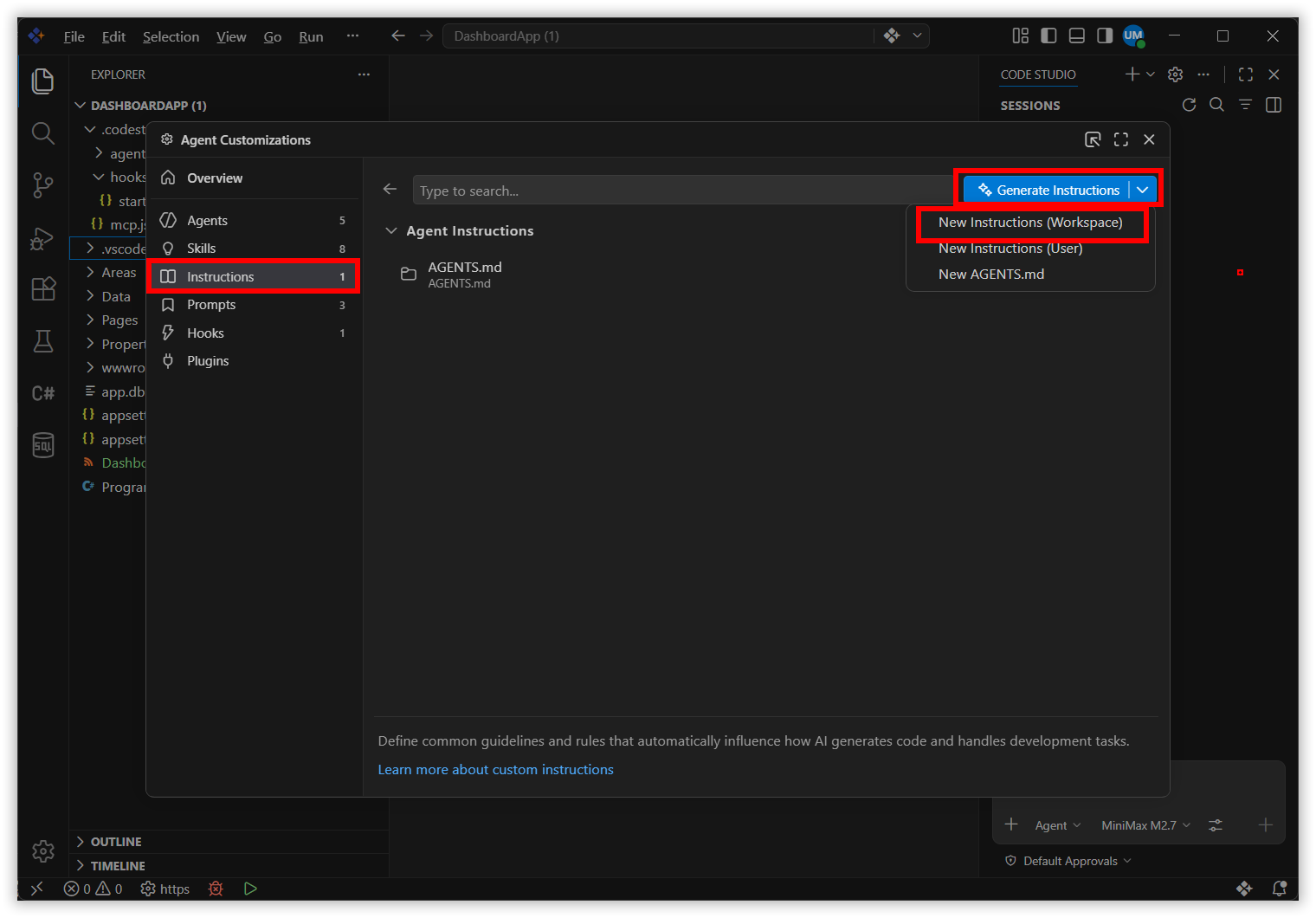Click the Generate Instructions button
The height and width of the screenshot is (918, 1316).
(x=1048, y=190)
